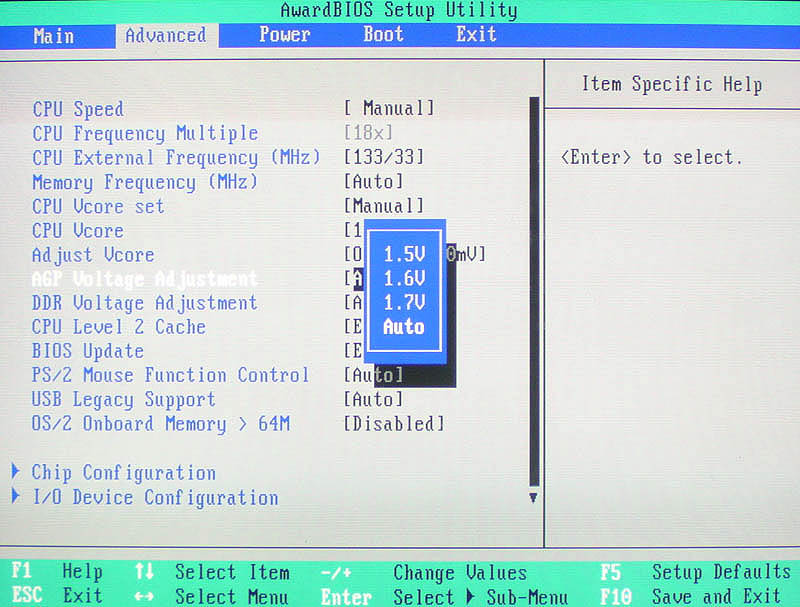Select the CPU External Frequency 133/33 value
The width and height of the screenshot is (800, 607).
(x=384, y=157)
